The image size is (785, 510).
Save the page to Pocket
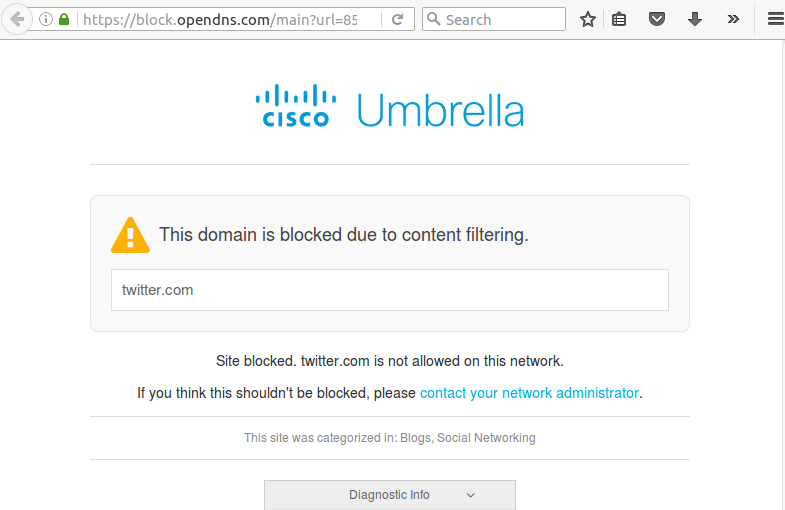pos(657,19)
